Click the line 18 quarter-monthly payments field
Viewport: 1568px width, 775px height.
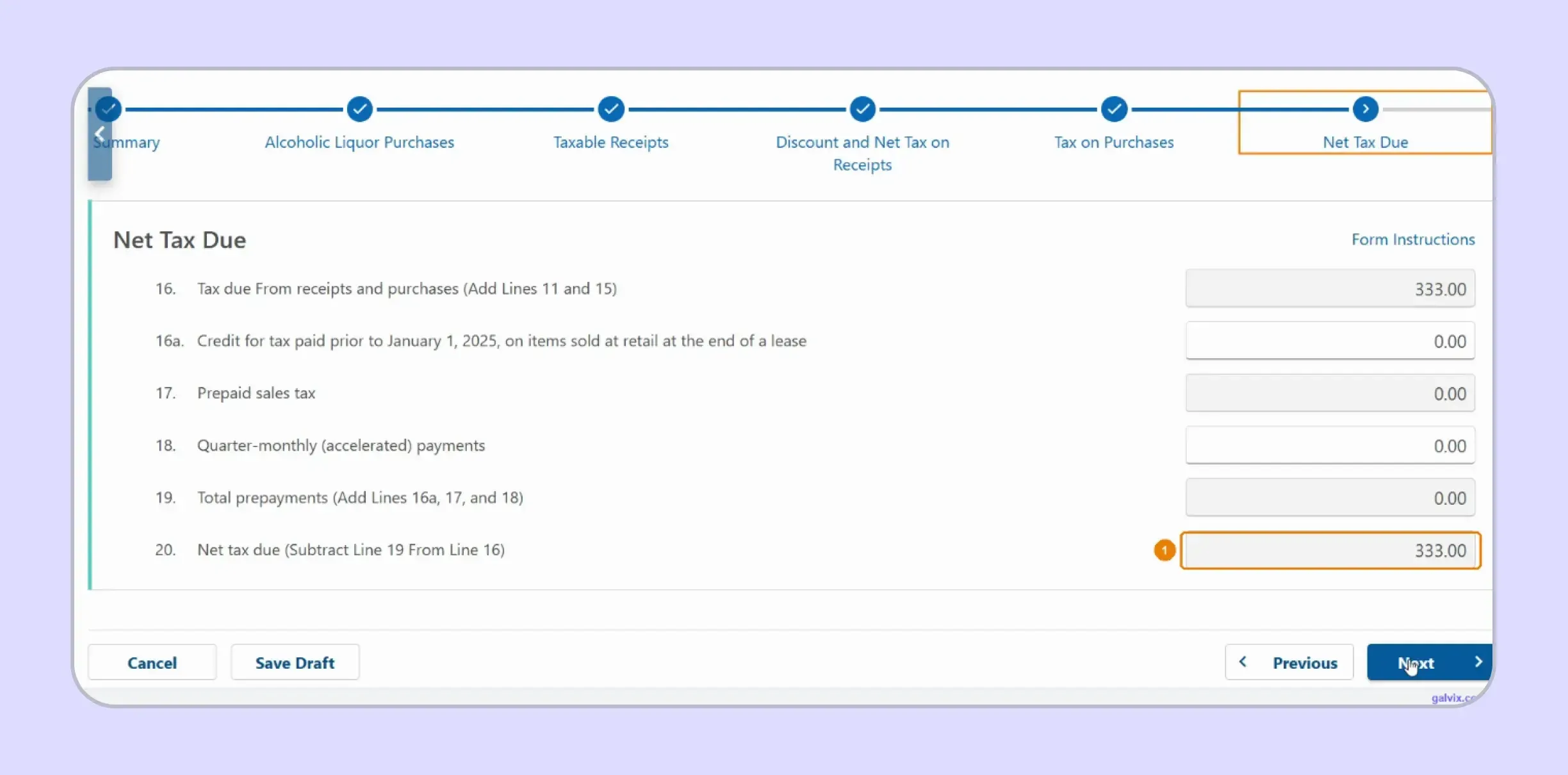[1330, 445]
